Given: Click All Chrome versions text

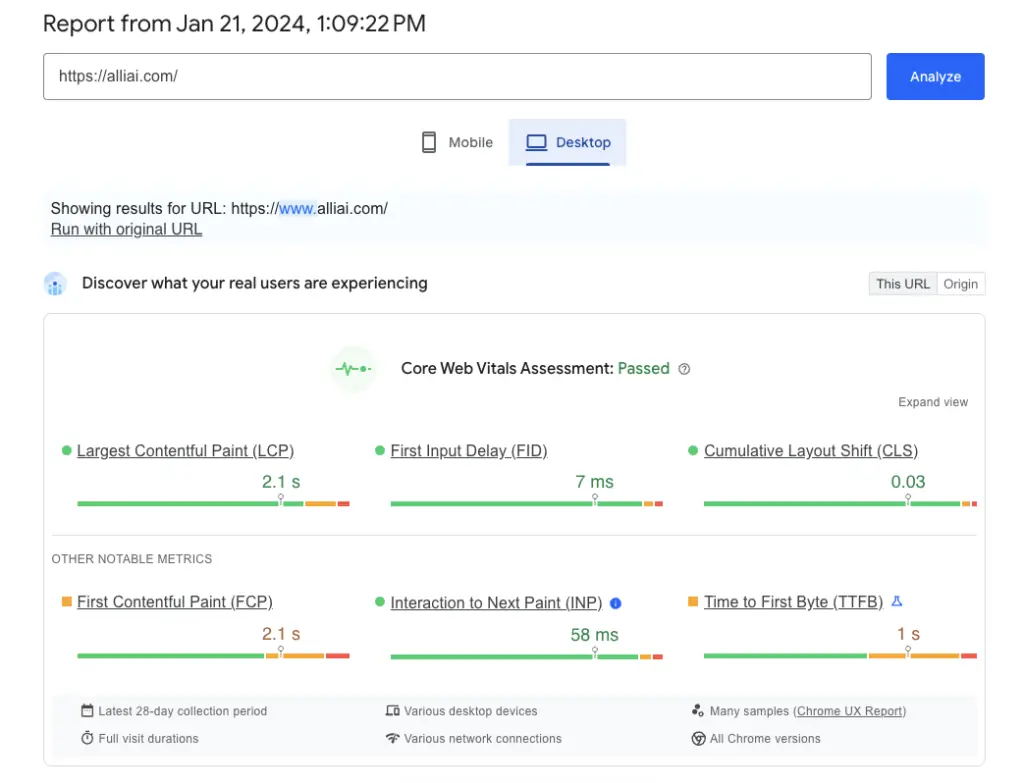Looking at the screenshot, I should coord(765,739).
